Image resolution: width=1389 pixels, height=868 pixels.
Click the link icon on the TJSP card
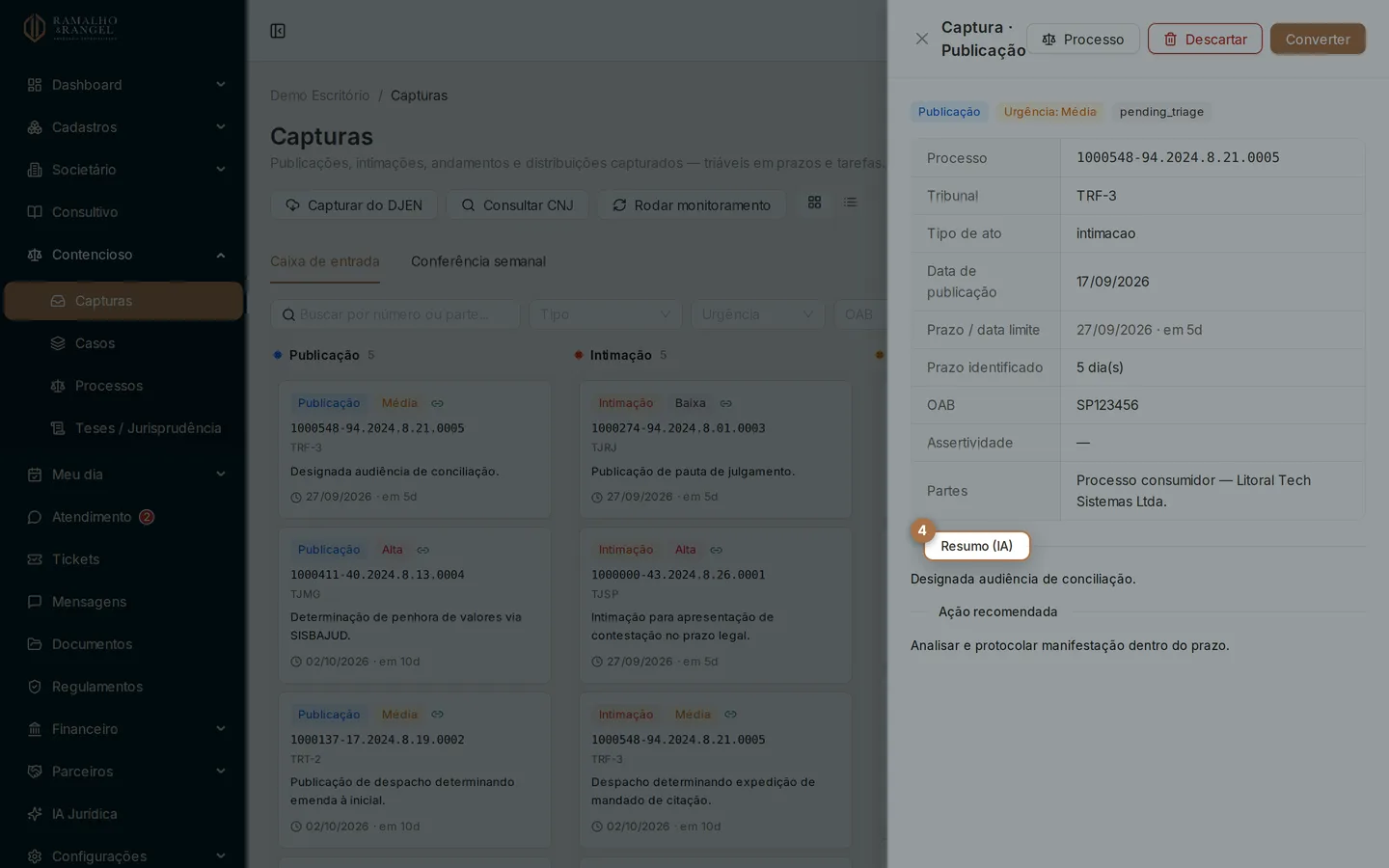point(716,550)
